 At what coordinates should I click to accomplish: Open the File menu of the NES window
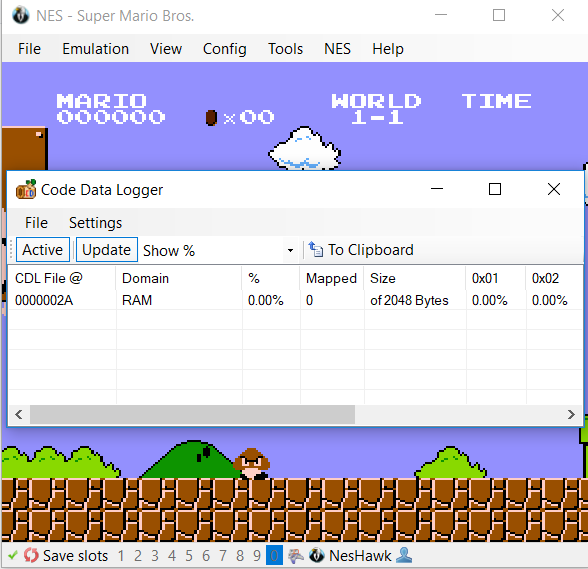[29, 49]
